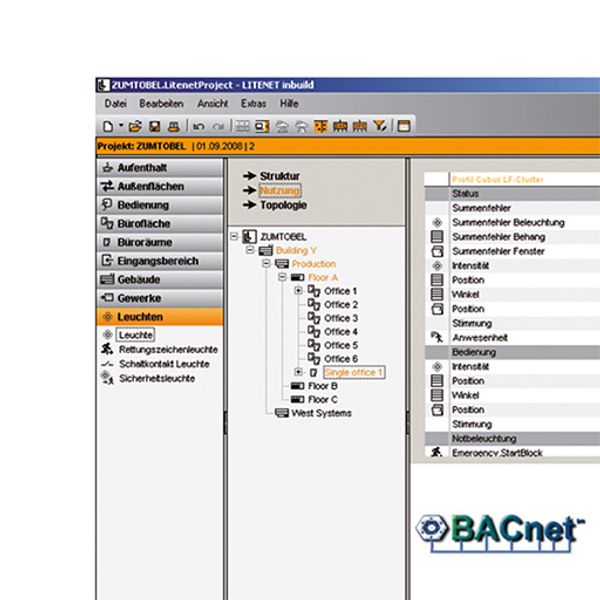Click the search magnifier toolbar icon

pyautogui.click(x=262, y=126)
